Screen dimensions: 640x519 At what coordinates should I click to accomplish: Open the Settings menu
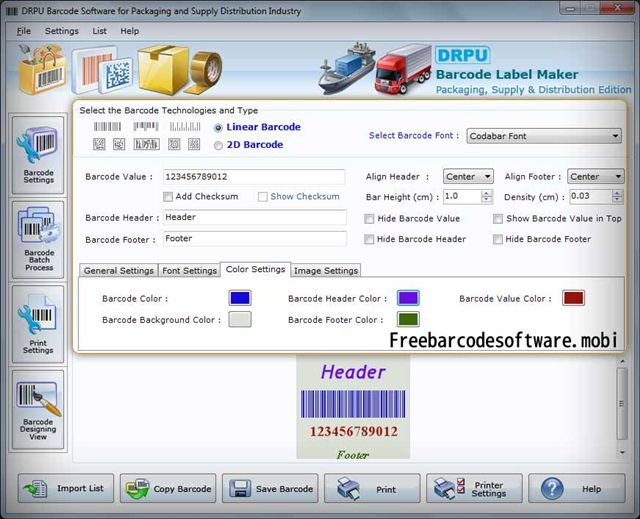(x=62, y=31)
